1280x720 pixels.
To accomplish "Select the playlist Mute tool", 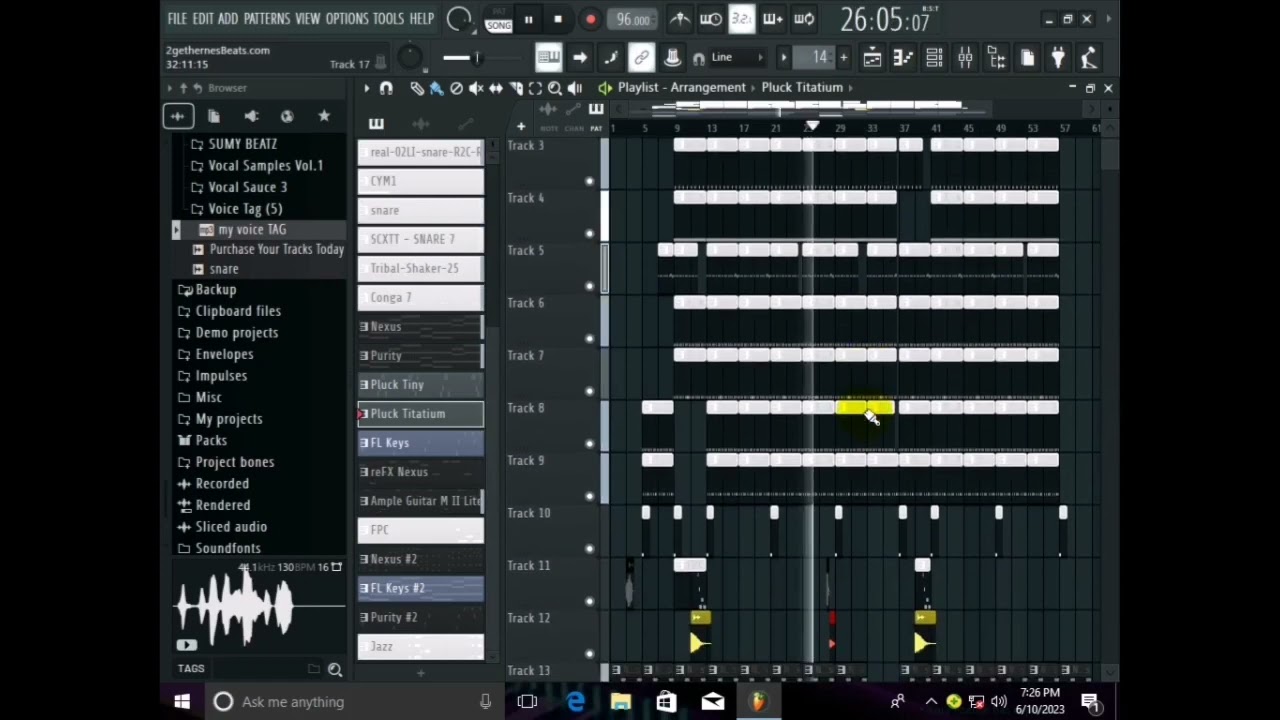I will point(477,89).
